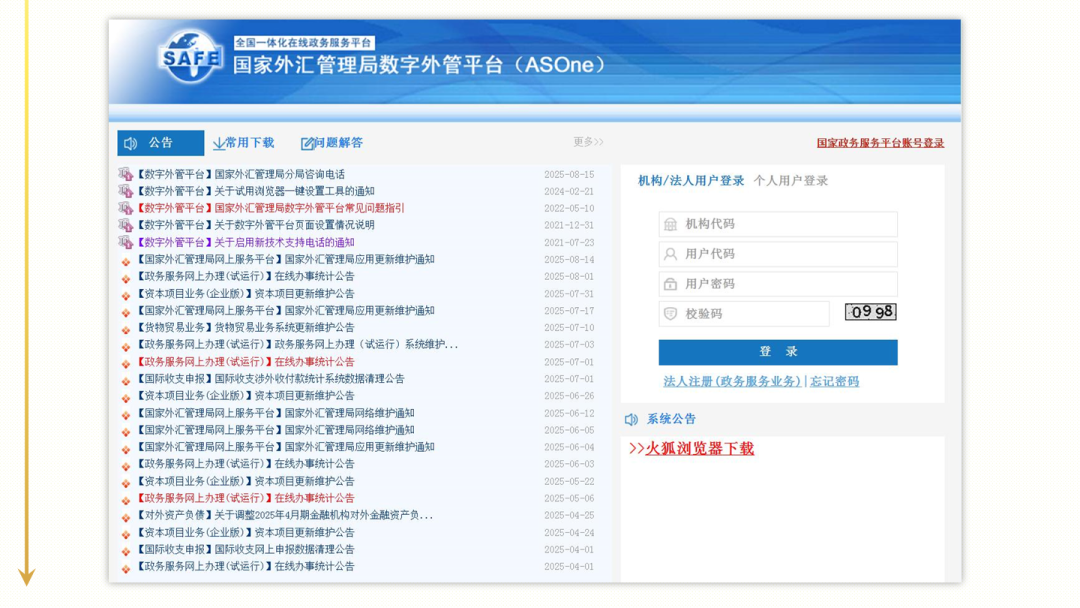This screenshot has height=608, width=1080.
Task: Click pinned icon beside 页面设置情况说明 notice
Action: (x=125, y=225)
